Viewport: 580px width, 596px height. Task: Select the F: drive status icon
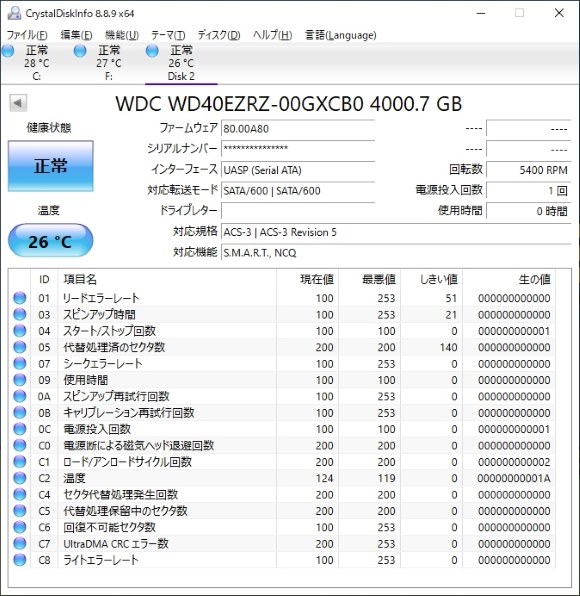pos(80,51)
